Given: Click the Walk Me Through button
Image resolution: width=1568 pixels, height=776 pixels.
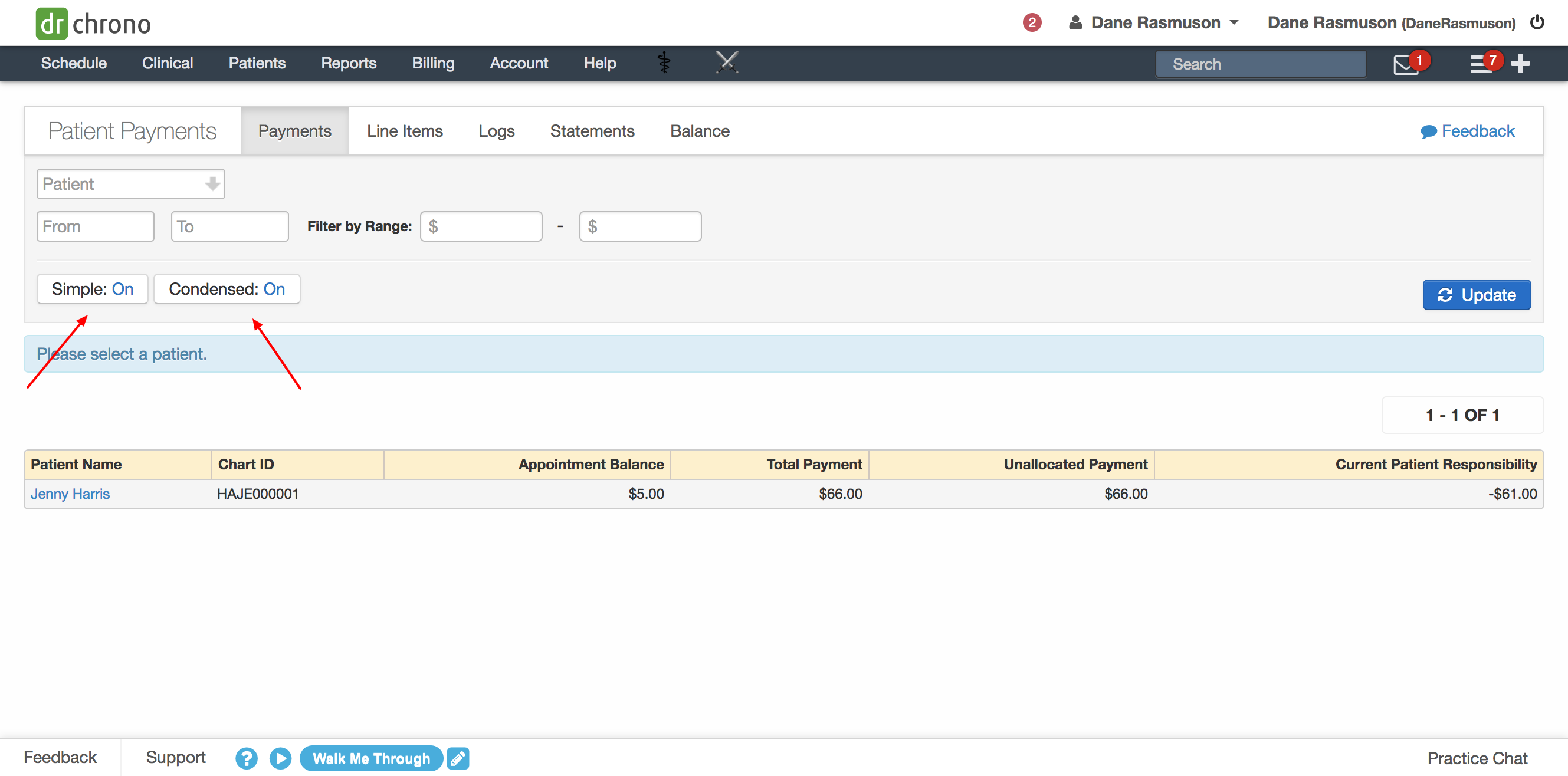Looking at the screenshot, I should (371, 758).
